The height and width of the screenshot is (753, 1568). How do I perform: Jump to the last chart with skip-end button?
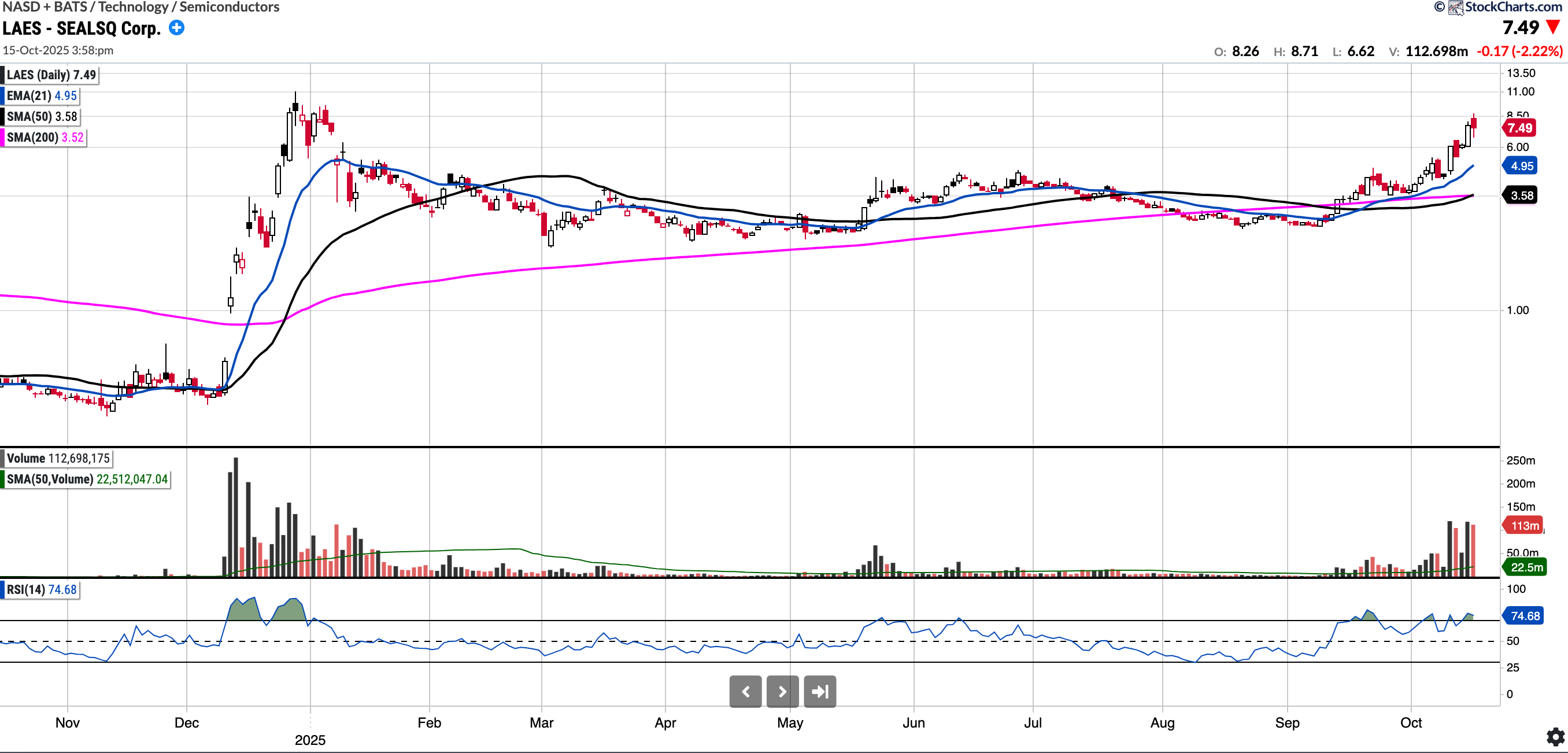point(819,692)
